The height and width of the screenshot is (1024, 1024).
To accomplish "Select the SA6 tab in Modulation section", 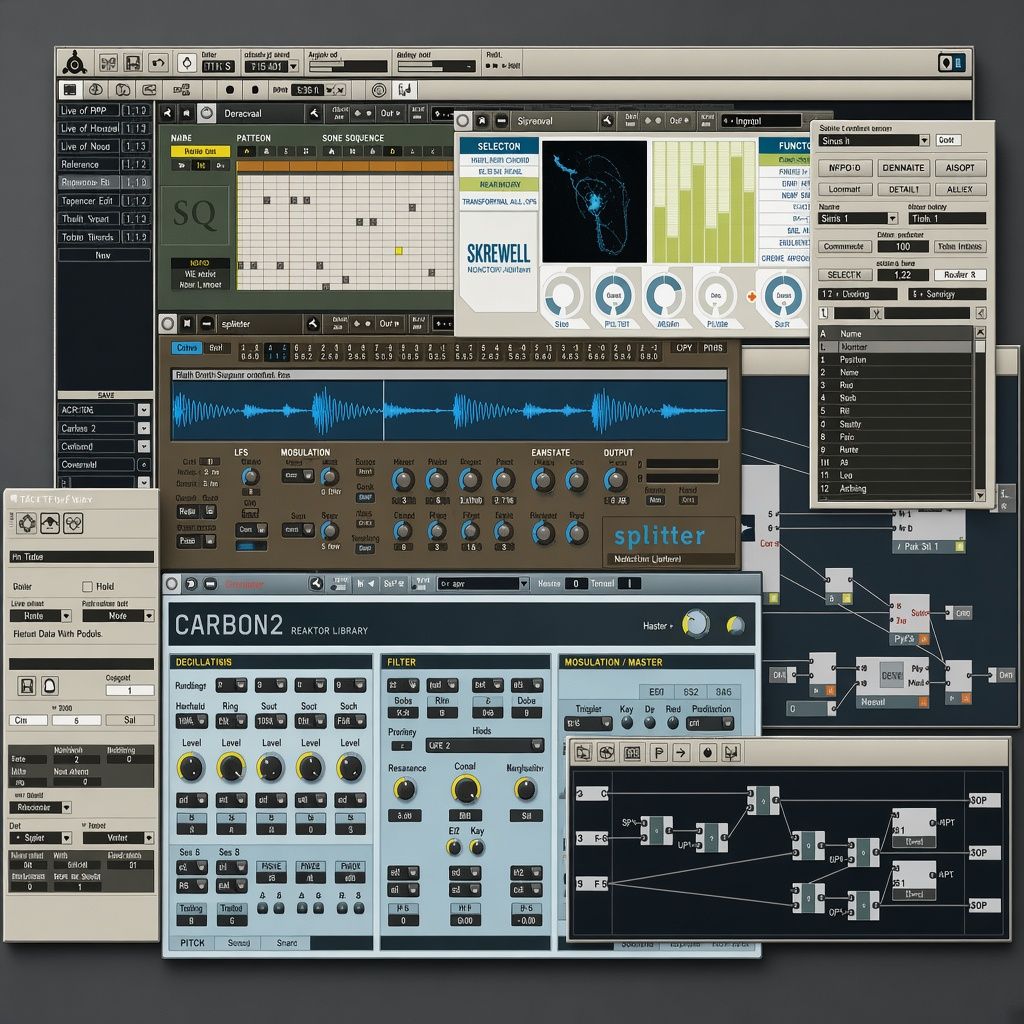I will 723,692.
